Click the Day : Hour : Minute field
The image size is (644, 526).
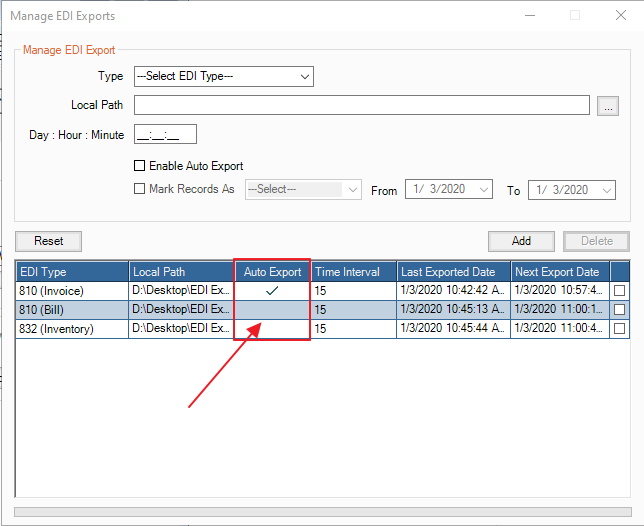coord(165,135)
